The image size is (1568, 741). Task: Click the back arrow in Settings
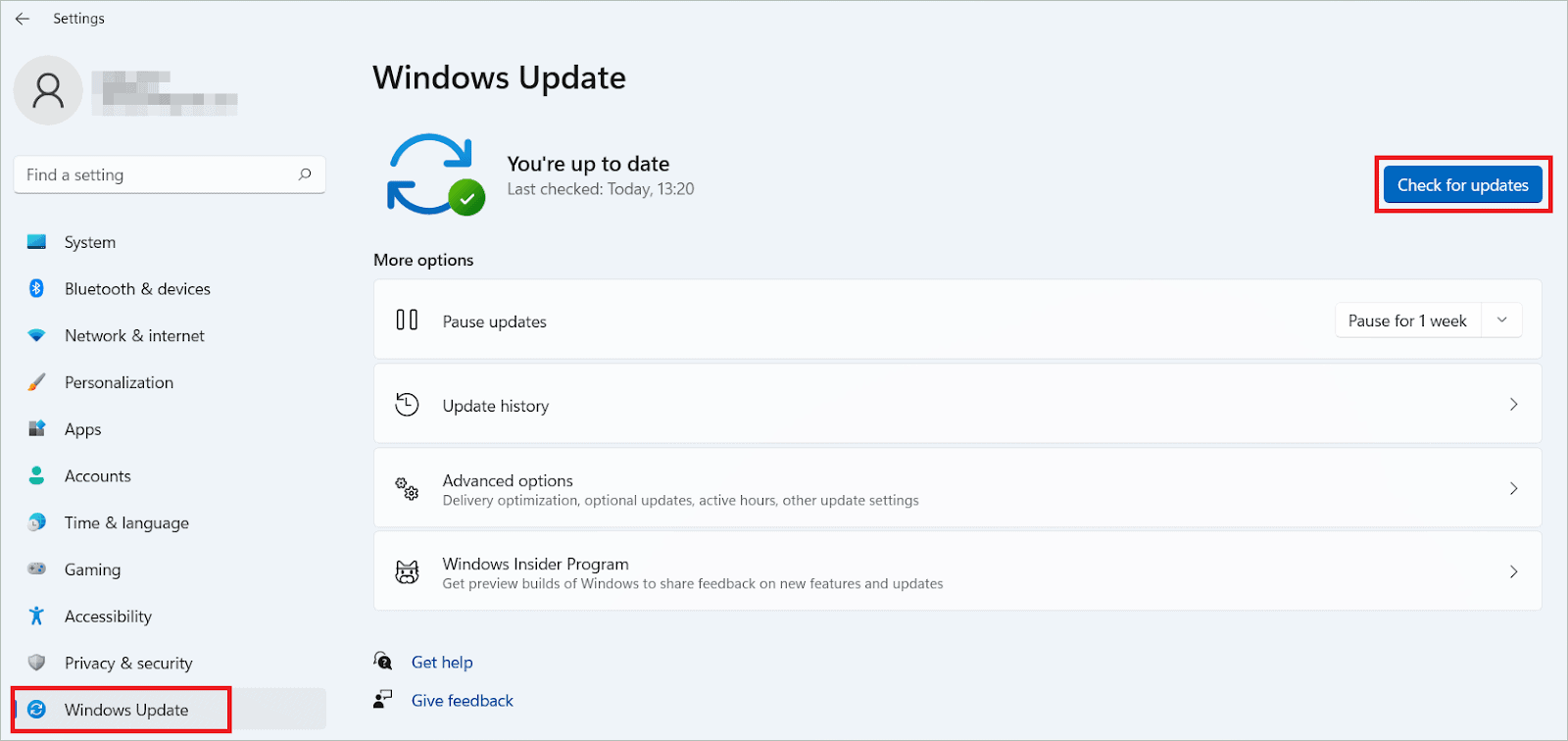(22, 19)
